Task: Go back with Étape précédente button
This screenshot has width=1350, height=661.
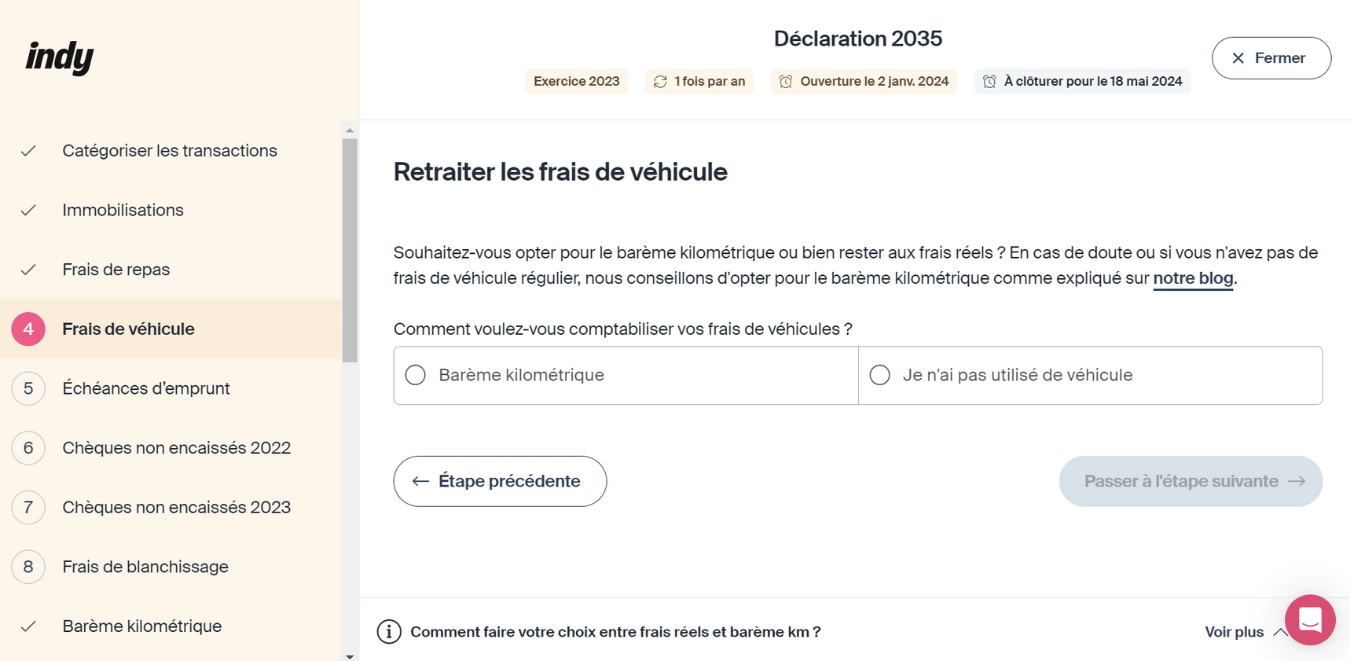Action: click(x=500, y=481)
